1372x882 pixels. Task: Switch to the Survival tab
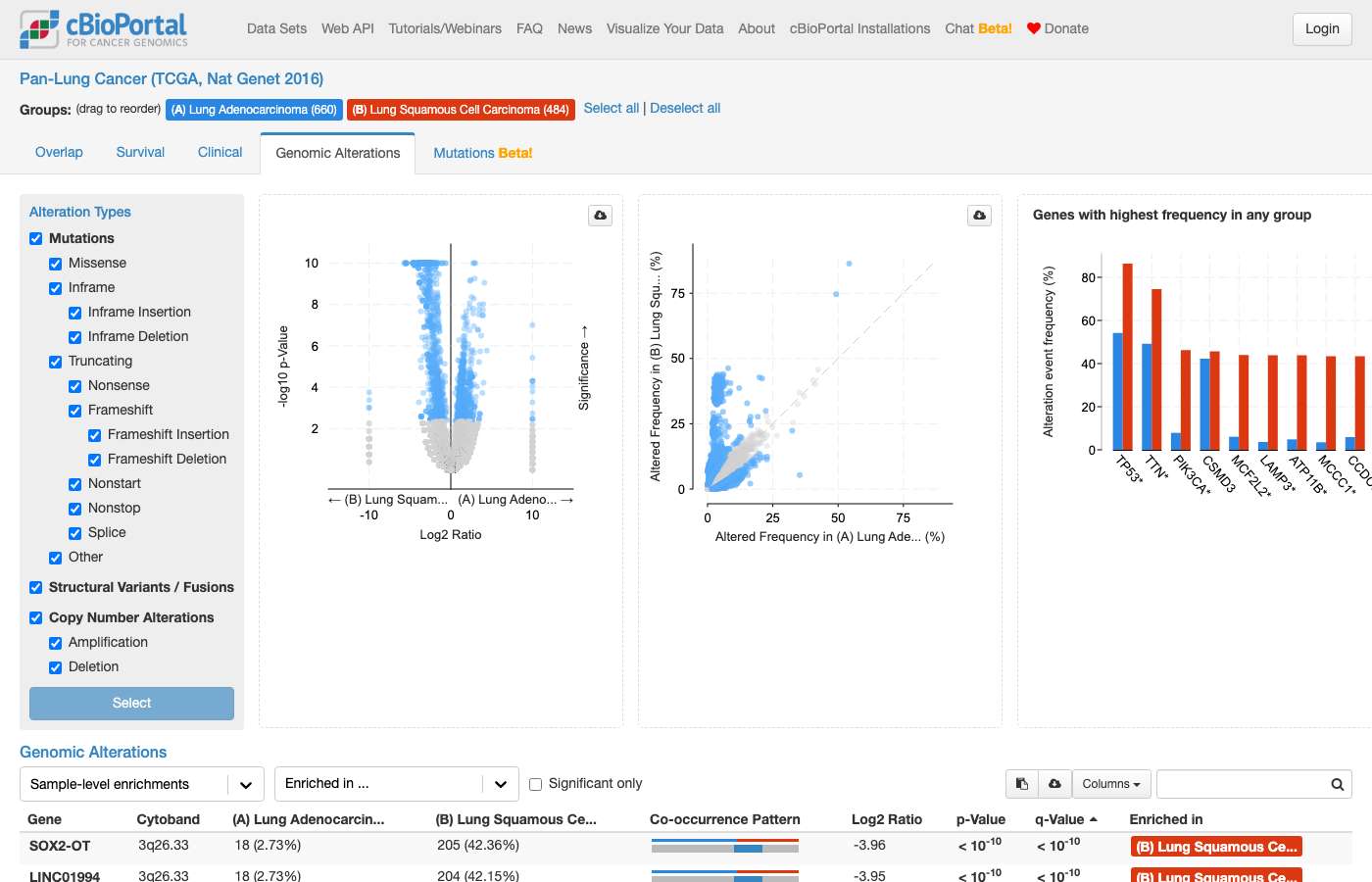pos(140,153)
